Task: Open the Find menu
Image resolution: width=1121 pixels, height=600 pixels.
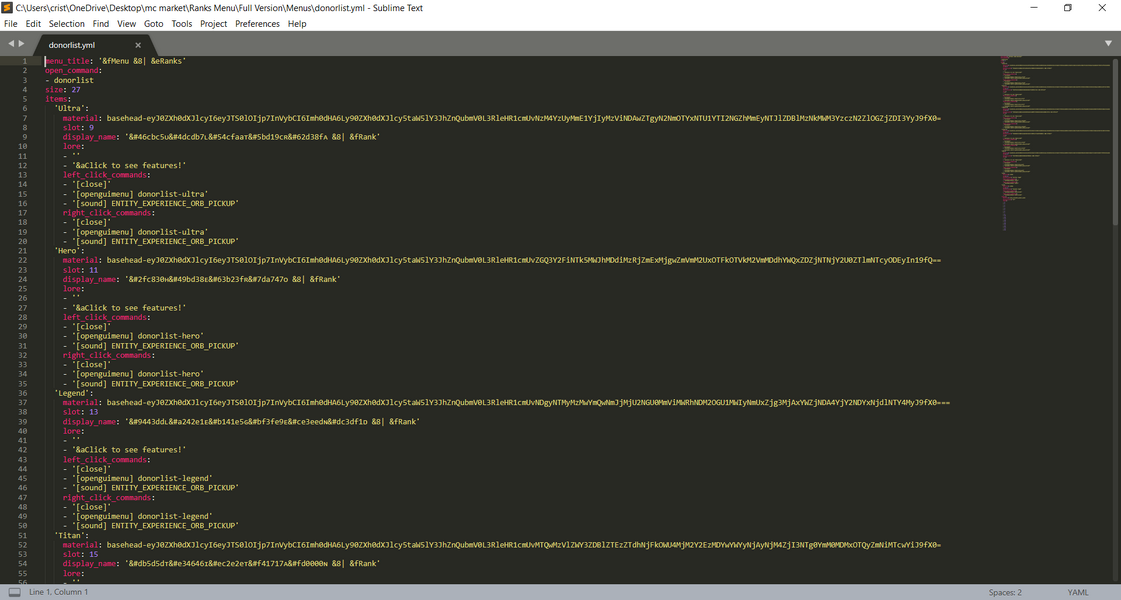Action: [101, 24]
